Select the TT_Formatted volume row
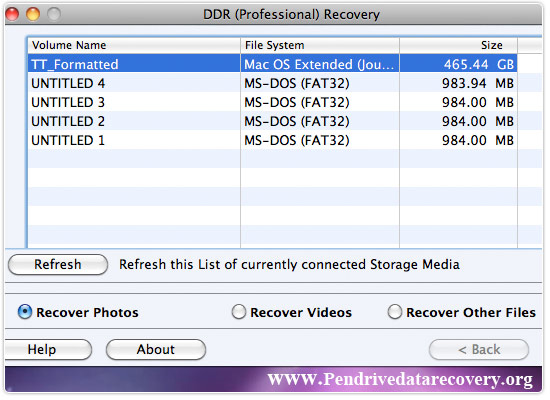This screenshot has height=400, width=550. pyautogui.click(x=273, y=64)
